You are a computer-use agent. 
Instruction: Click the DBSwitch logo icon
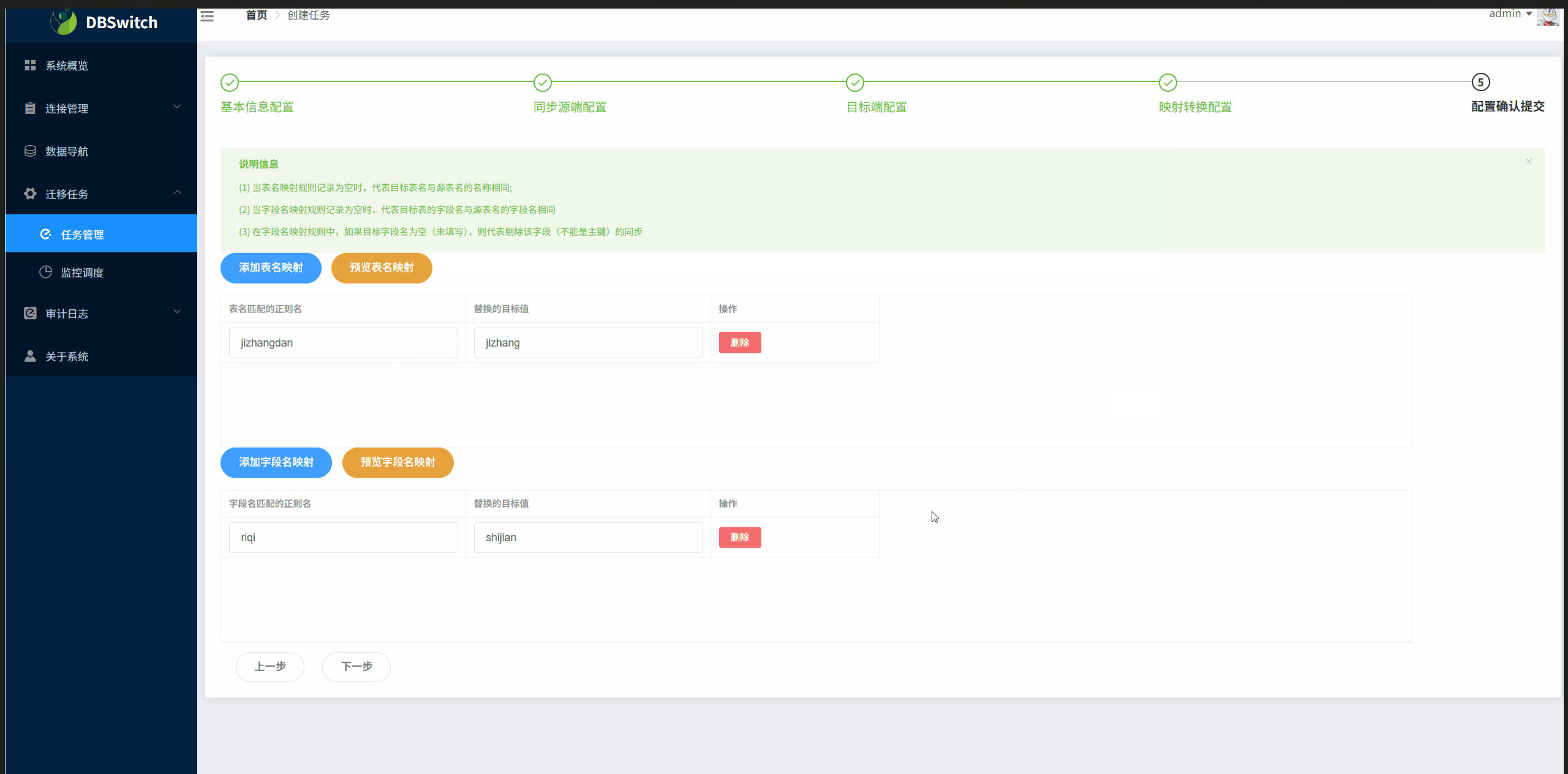64,22
